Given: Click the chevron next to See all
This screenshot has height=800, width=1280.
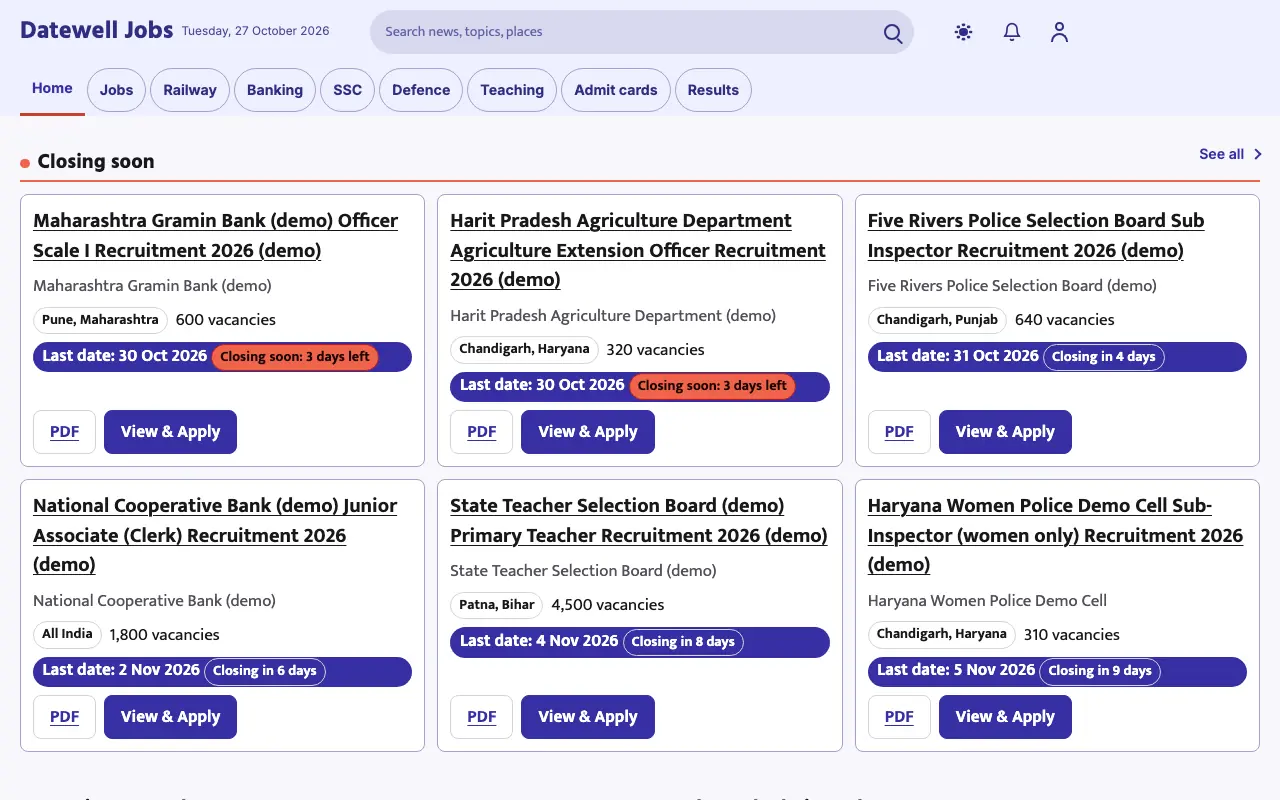Looking at the screenshot, I should (x=1258, y=154).
